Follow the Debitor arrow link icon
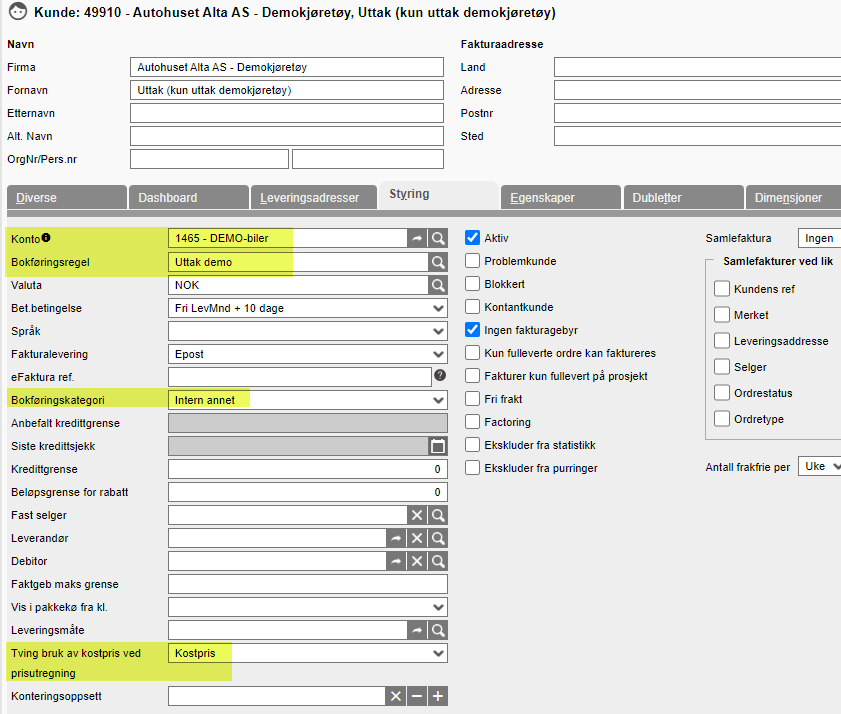Image resolution: width=841 pixels, height=714 pixels. pyautogui.click(x=396, y=561)
